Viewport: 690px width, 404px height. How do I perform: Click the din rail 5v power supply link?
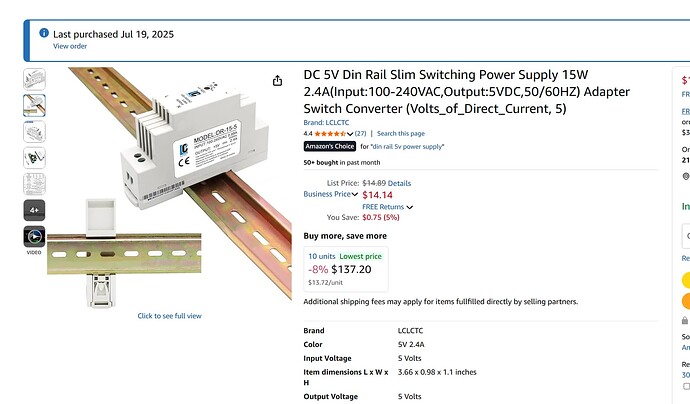[x=407, y=147]
